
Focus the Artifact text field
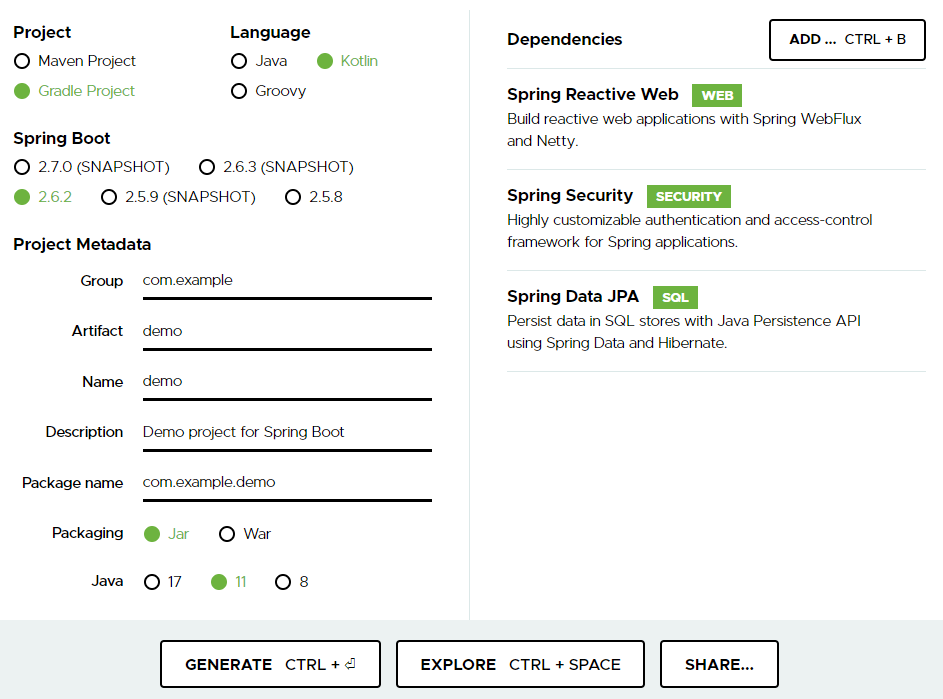click(287, 331)
